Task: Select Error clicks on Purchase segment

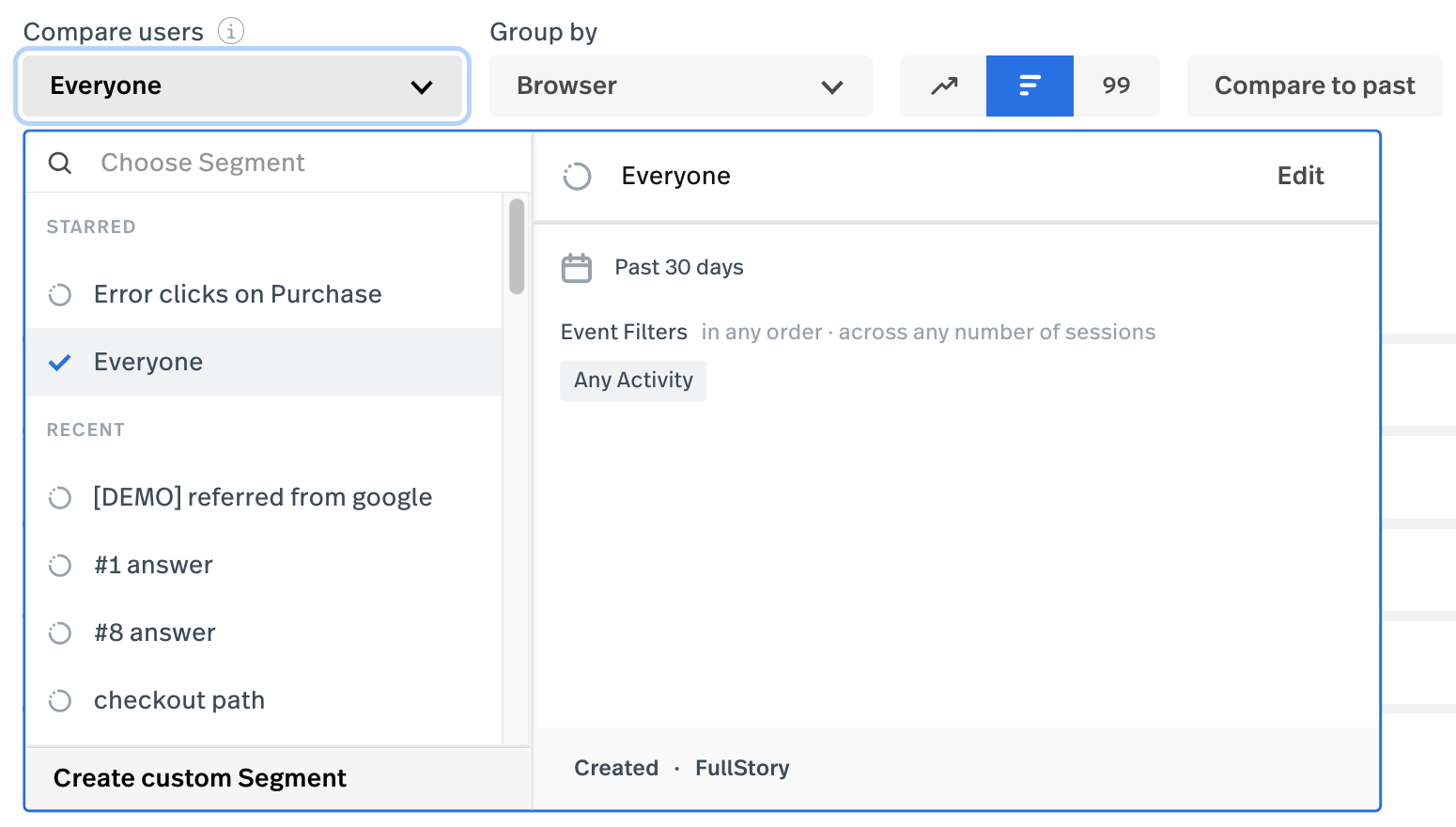Action: (238, 295)
